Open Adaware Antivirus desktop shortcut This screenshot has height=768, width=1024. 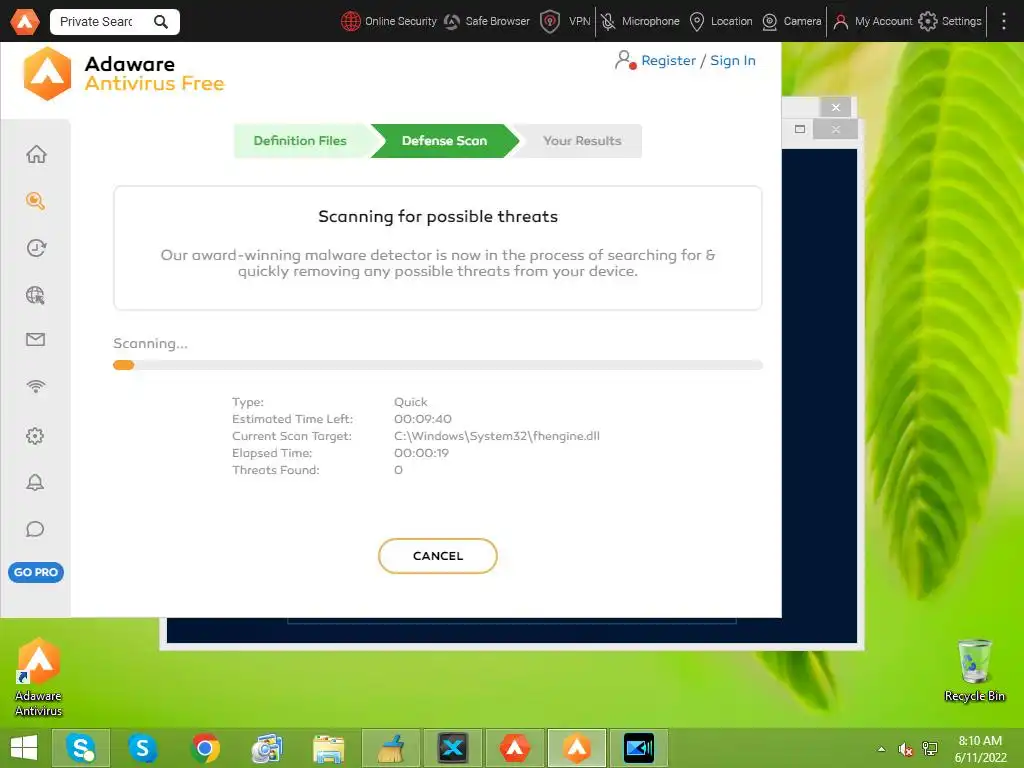click(x=39, y=677)
